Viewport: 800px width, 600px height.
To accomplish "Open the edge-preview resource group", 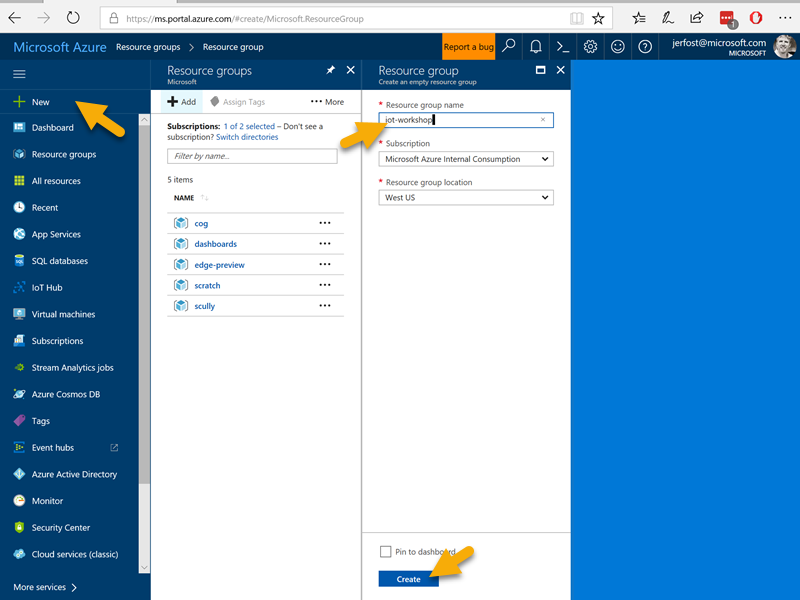I will tap(219, 265).
